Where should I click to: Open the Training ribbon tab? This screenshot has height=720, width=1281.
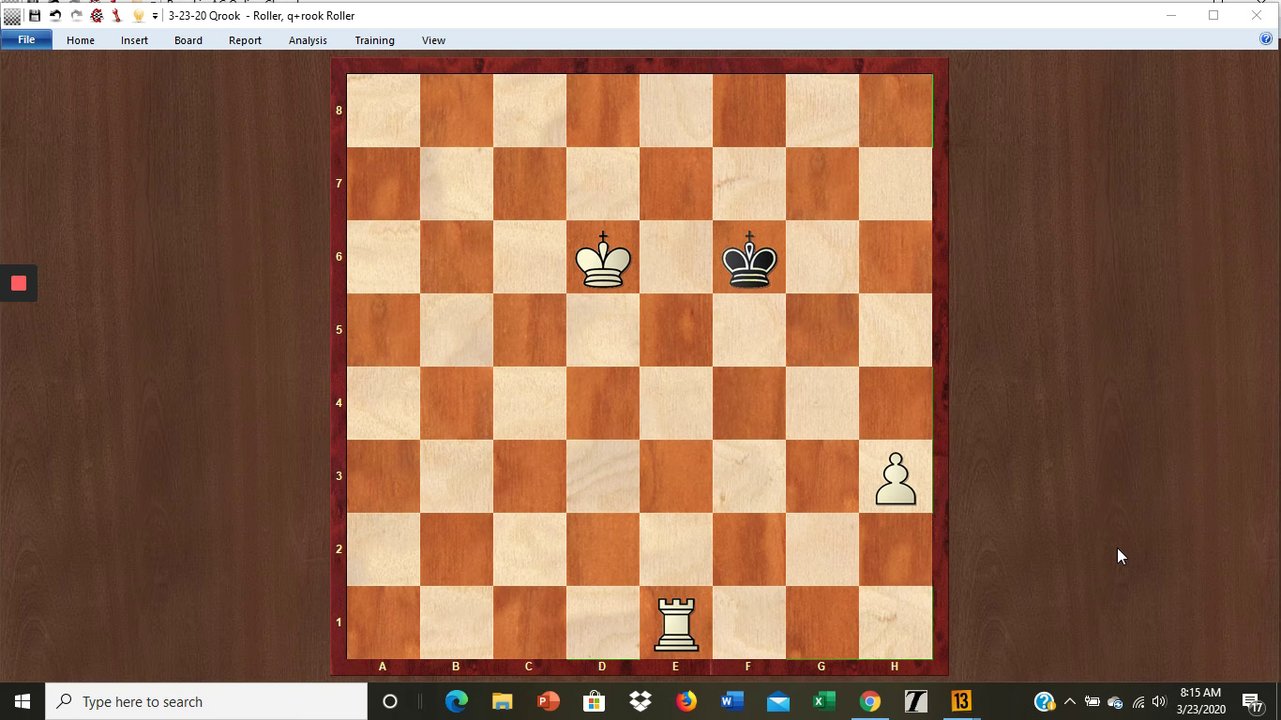[x=375, y=40]
